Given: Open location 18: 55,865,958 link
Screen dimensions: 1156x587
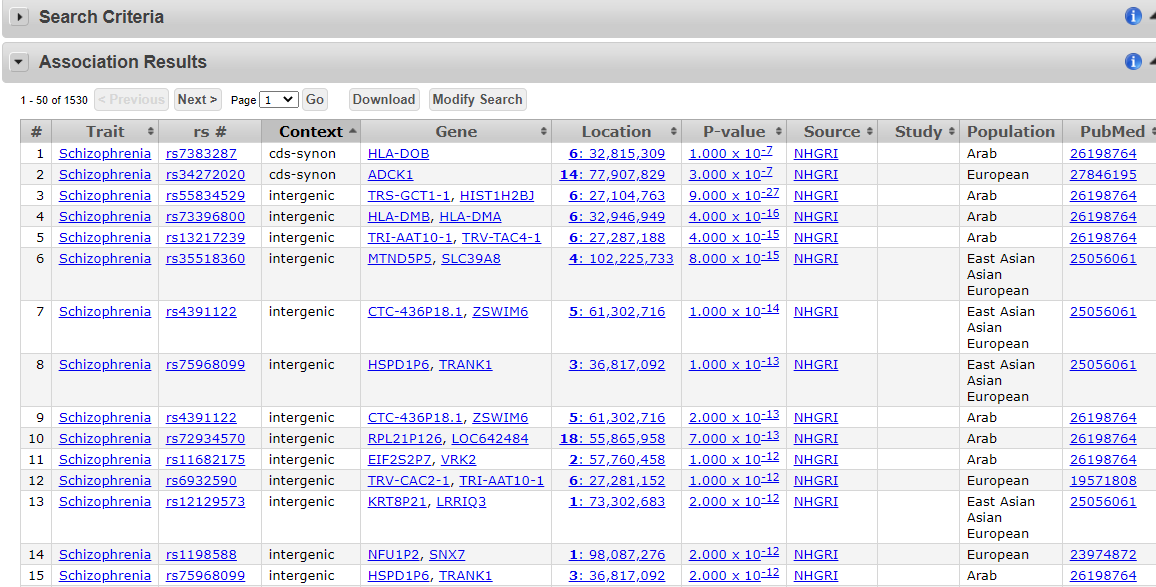Looking at the screenshot, I should tap(613, 438).
